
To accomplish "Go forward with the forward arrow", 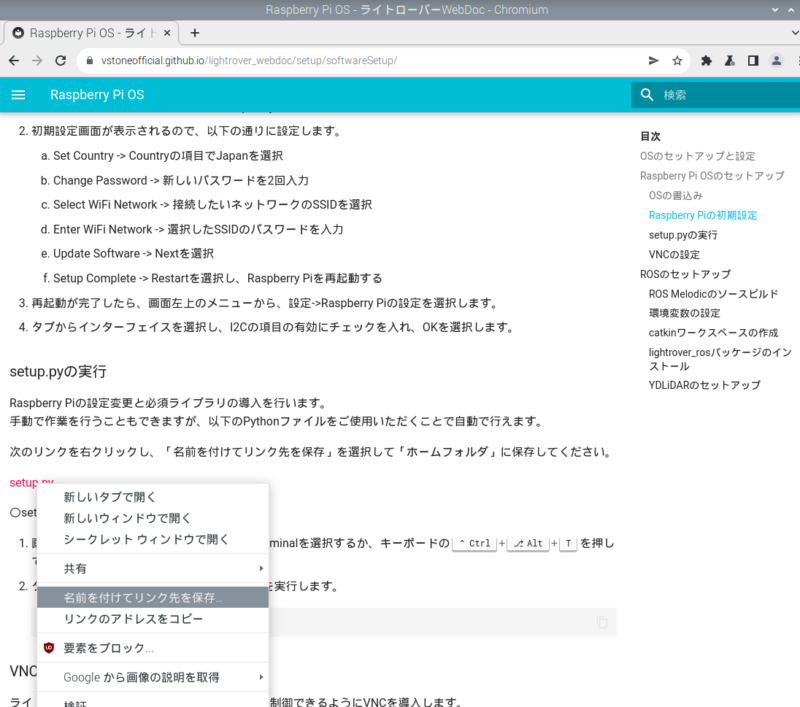I will pos(37,61).
